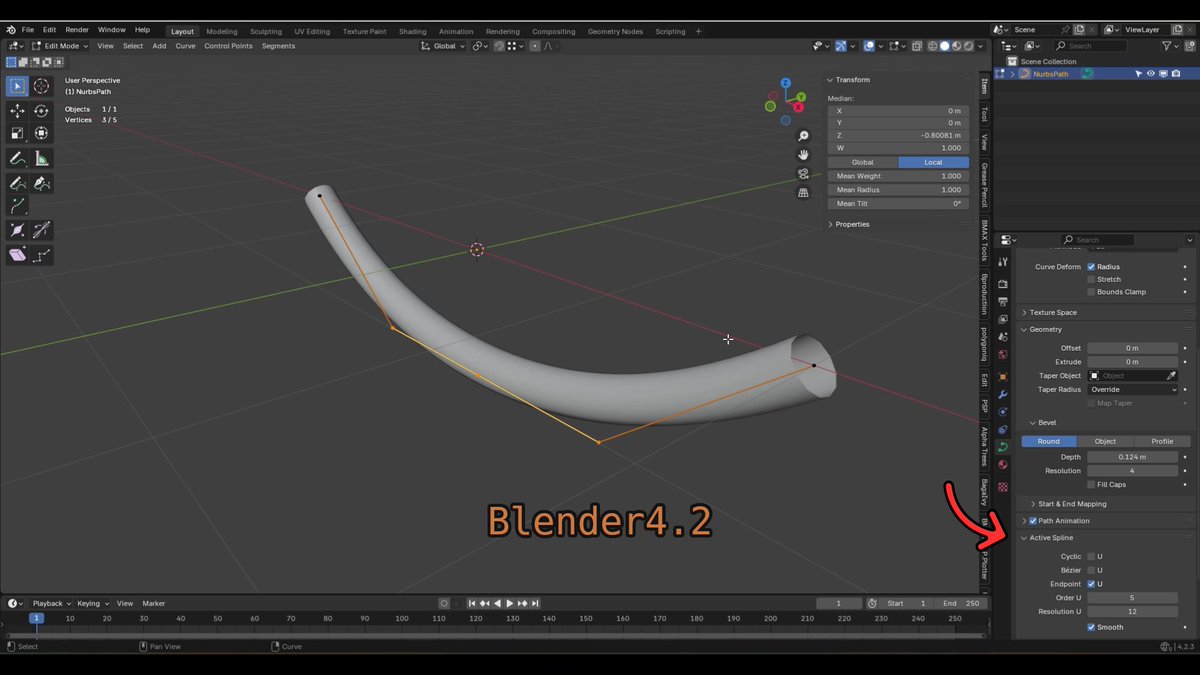Open the Output properties tab icon
Screen dimensions: 1200x675
[1003, 301]
